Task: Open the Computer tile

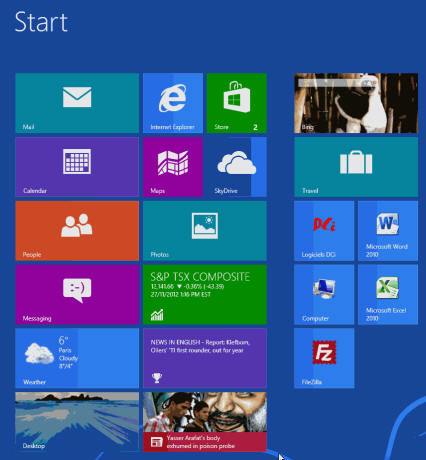Action: coord(324,294)
